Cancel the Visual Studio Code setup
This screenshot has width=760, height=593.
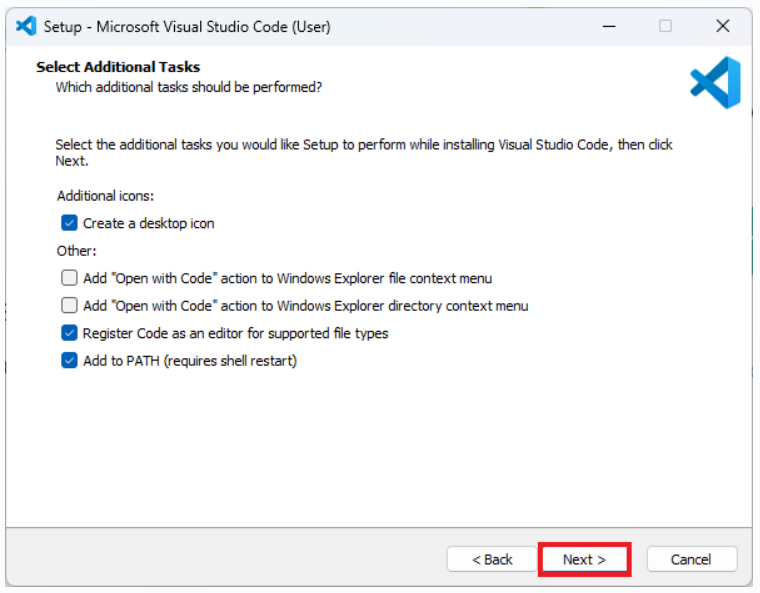(692, 560)
